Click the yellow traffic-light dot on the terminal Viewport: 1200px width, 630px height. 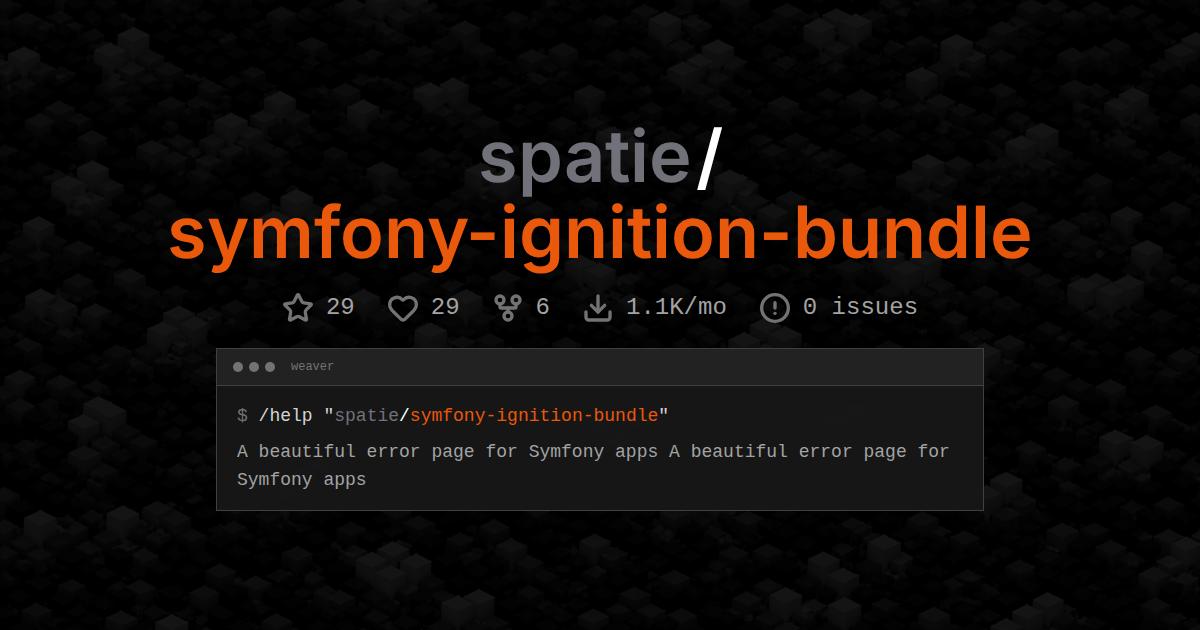tap(255, 366)
